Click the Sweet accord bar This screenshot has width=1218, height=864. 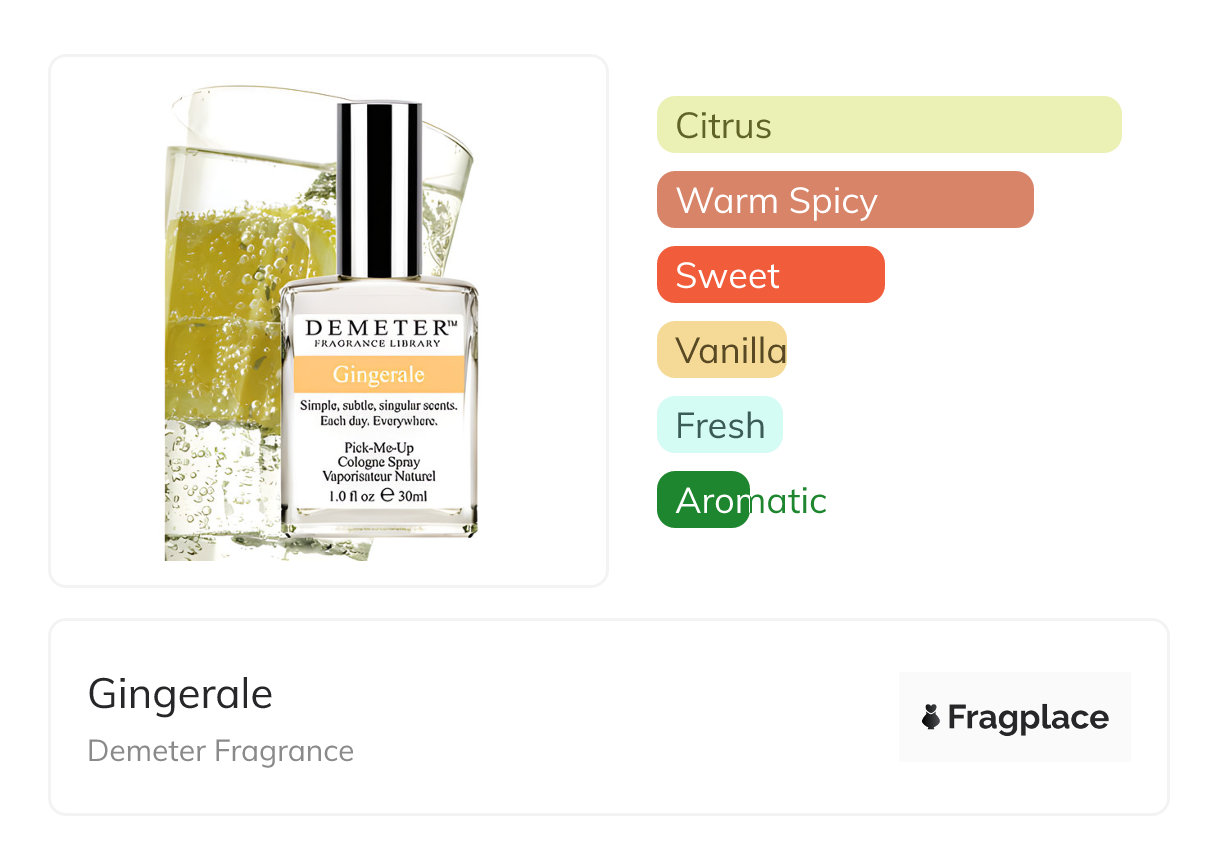coord(771,275)
